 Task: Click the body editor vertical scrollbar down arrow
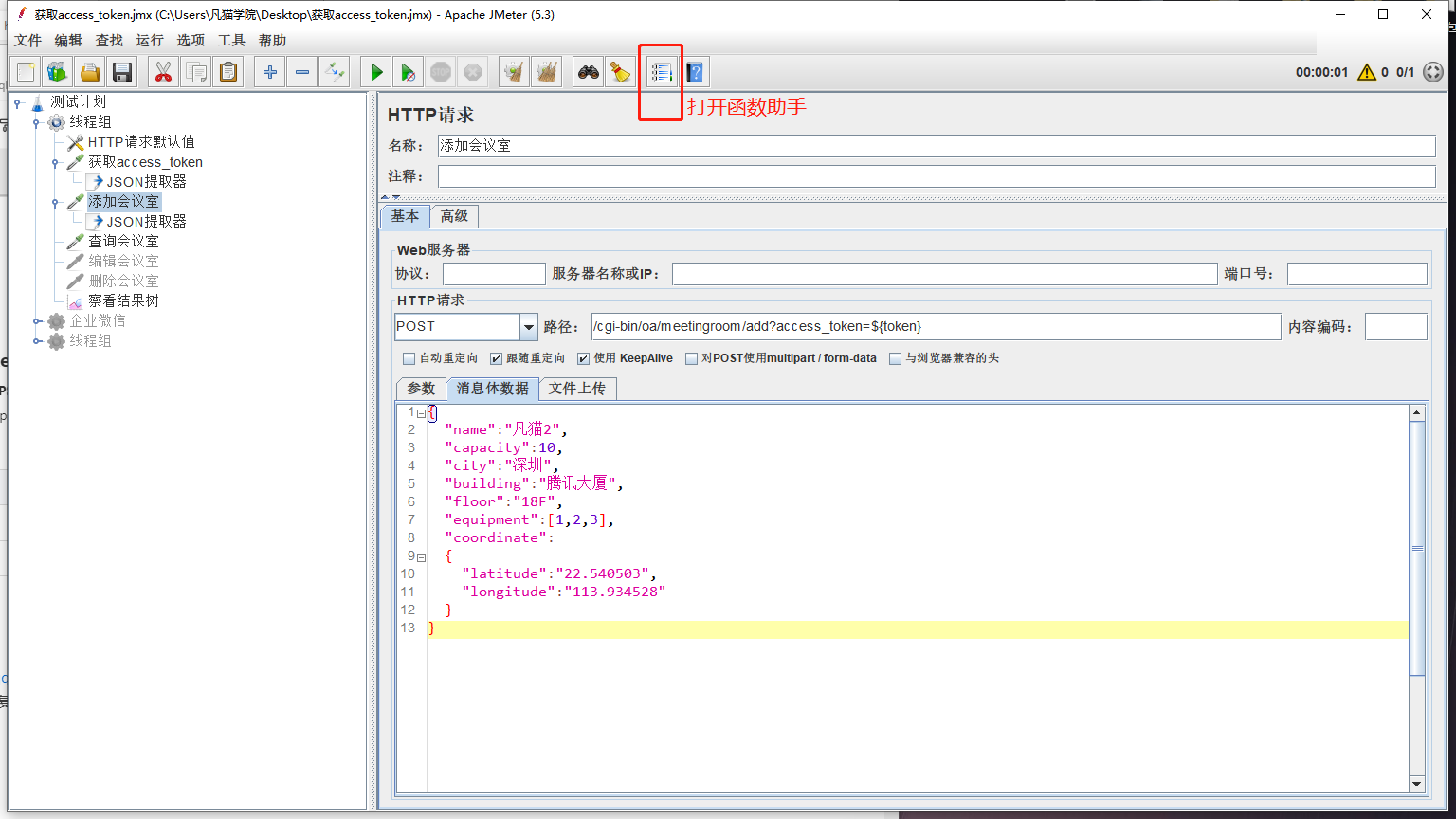coord(1417,784)
